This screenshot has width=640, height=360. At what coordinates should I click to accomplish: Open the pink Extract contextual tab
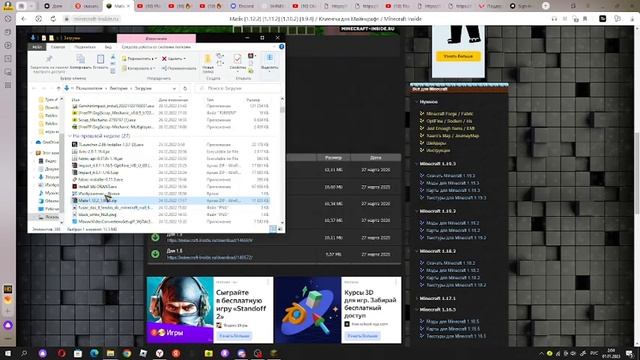156,38
